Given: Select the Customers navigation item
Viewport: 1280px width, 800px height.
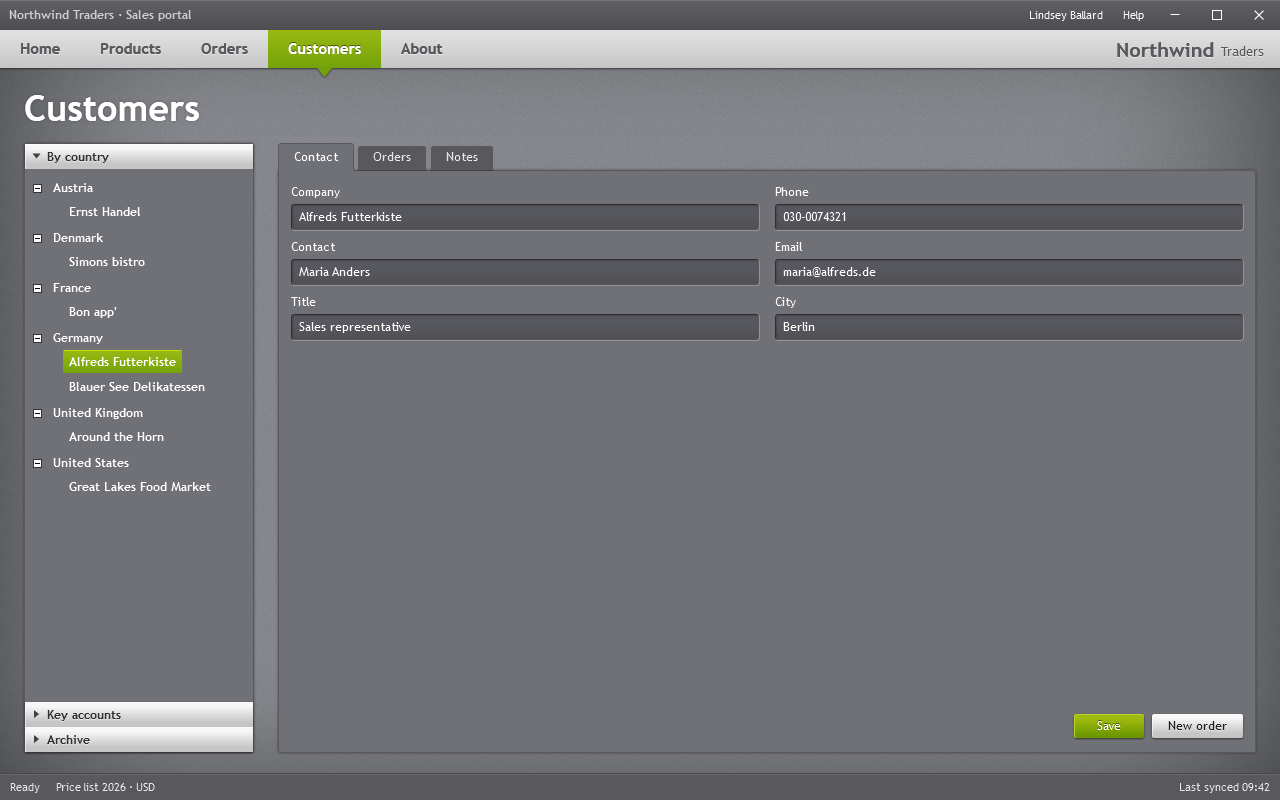Looking at the screenshot, I should click(324, 49).
